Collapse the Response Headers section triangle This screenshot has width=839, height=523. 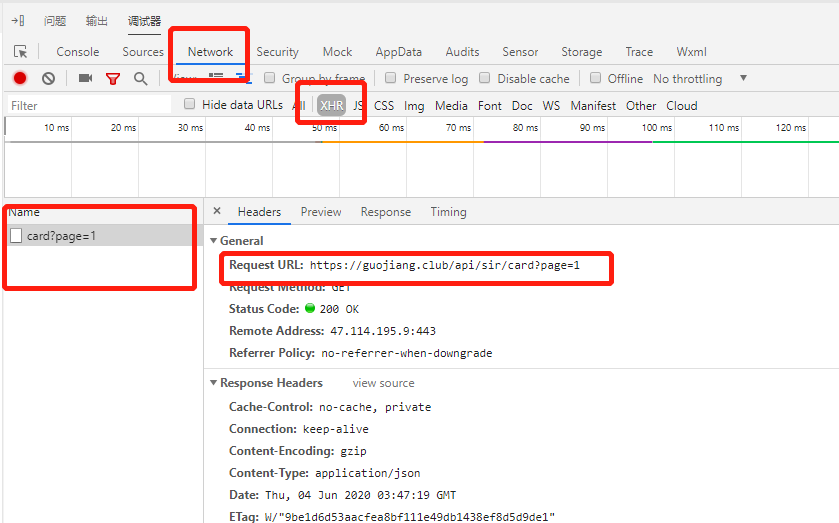pyautogui.click(x=213, y=383)
